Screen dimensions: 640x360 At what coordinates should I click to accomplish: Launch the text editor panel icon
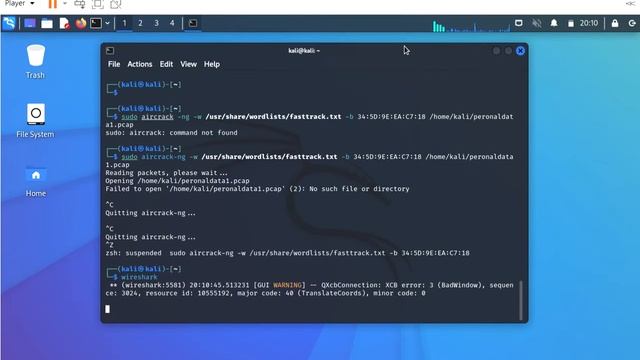coord(64,23)
